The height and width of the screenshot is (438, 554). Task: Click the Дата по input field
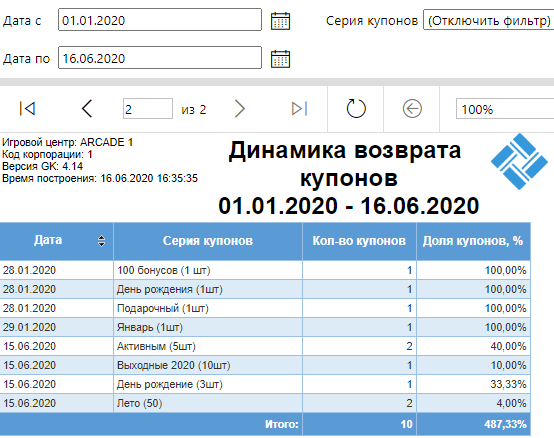point(160,58)
